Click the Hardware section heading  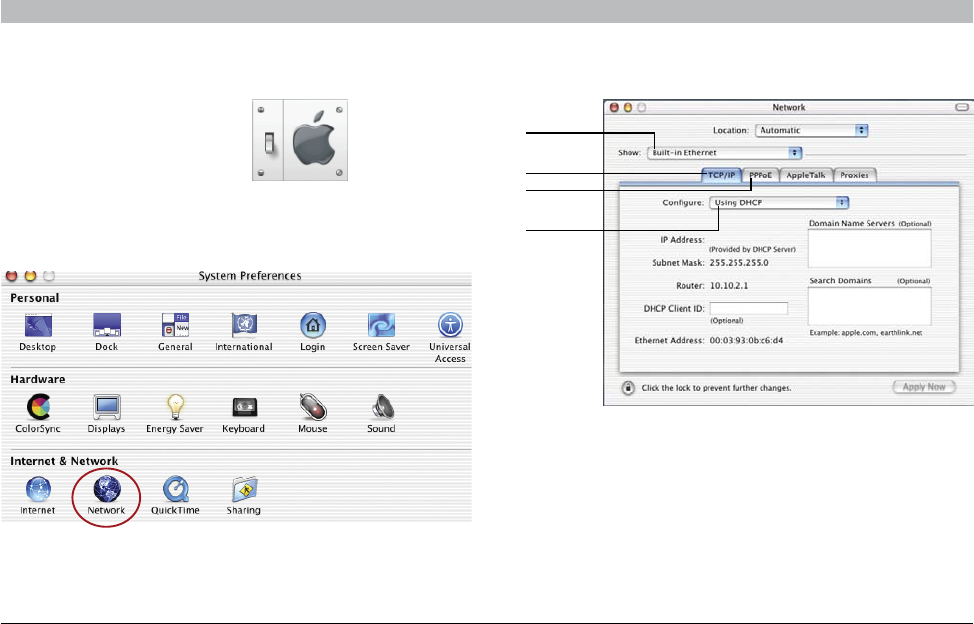coord(37,379)
